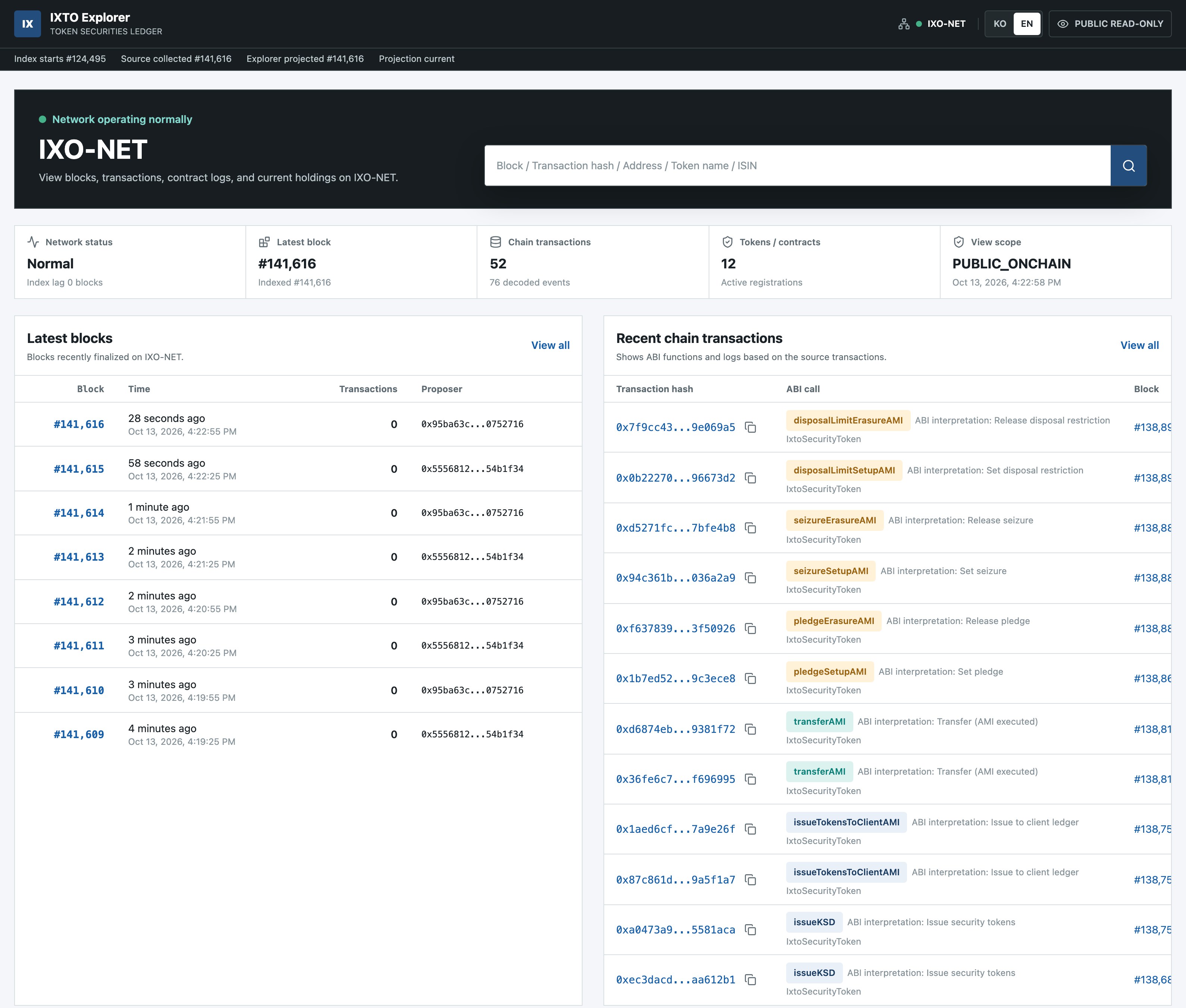This screenshot has width=1186, height=1008.
Task: Copy hash 0xd6874eb...9381f72
Action: click(750, 729)
